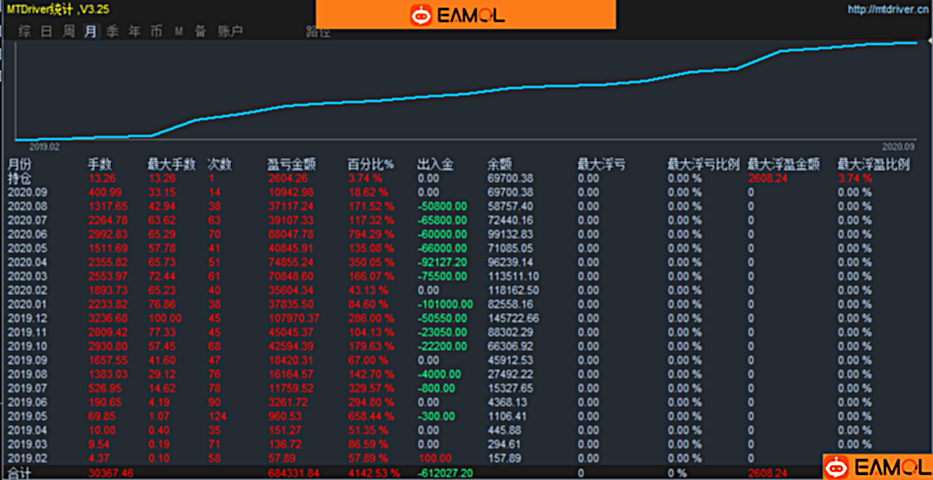The image size is (933, 480).
Task: Click the 备 tab
Action: pos(200,31)
